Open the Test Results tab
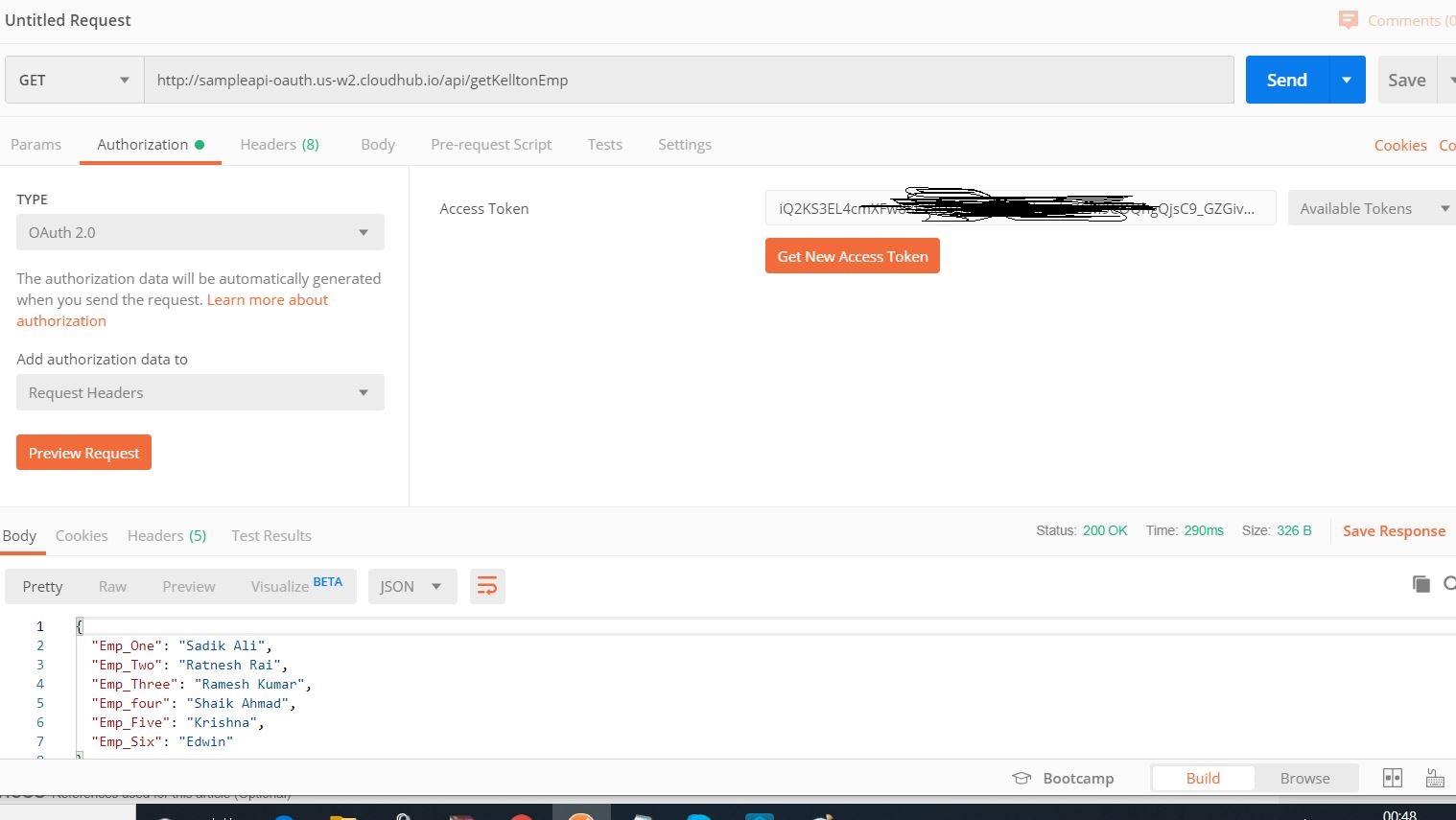Image resolution: width=1456 pixels, height=820 pixels. 270,535
